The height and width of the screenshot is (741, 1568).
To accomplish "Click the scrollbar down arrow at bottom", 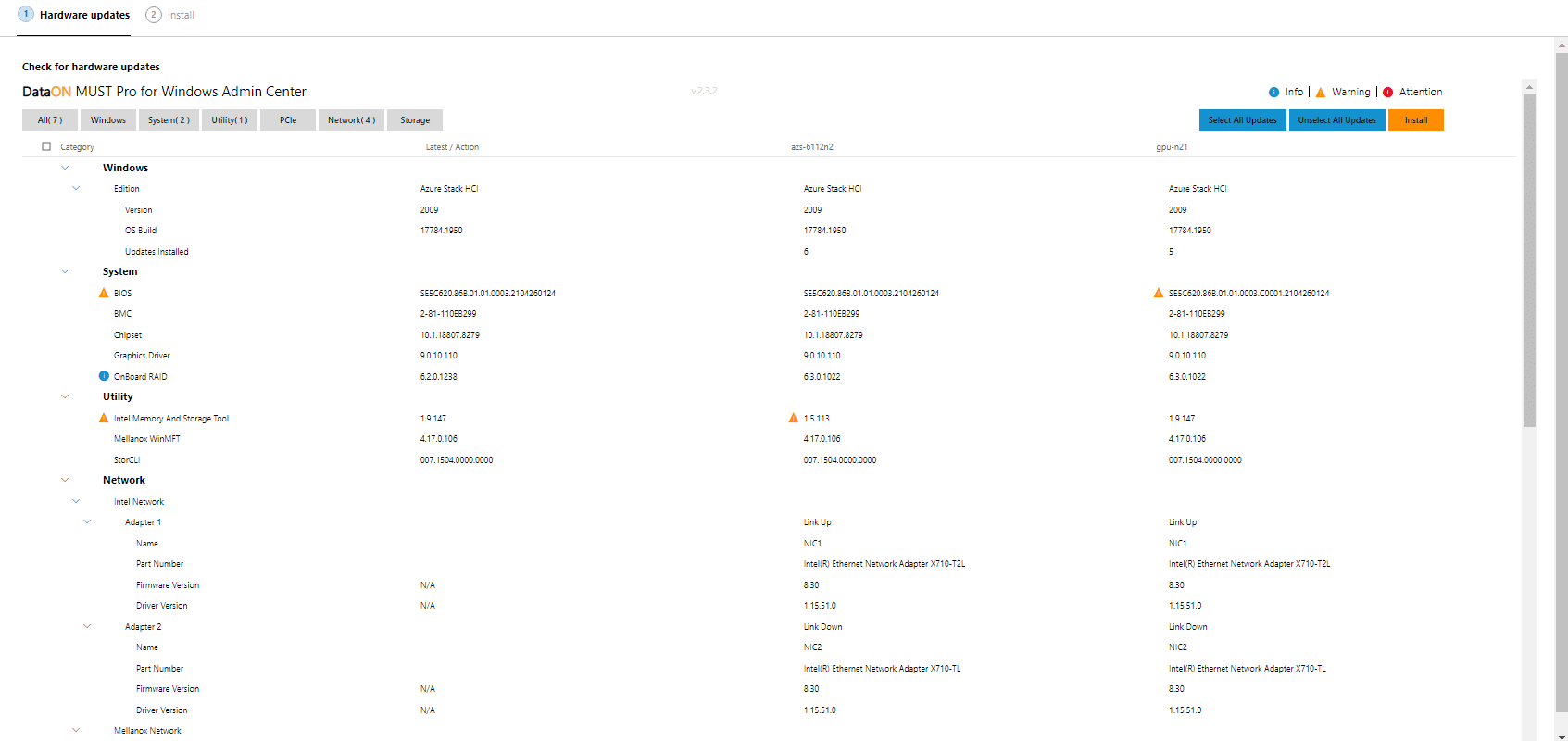I will (x=1562, y=735).
